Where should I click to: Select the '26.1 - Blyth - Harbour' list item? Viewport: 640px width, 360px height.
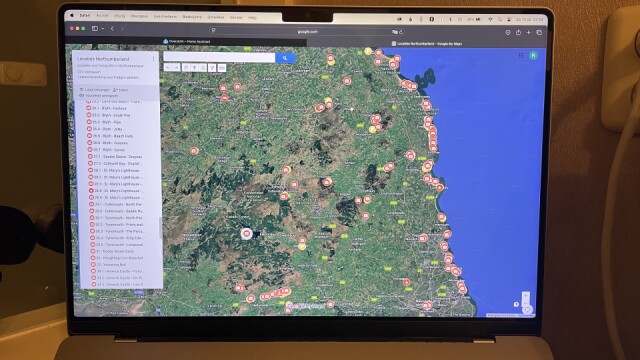pyautogui.click(x=106, y=108)
